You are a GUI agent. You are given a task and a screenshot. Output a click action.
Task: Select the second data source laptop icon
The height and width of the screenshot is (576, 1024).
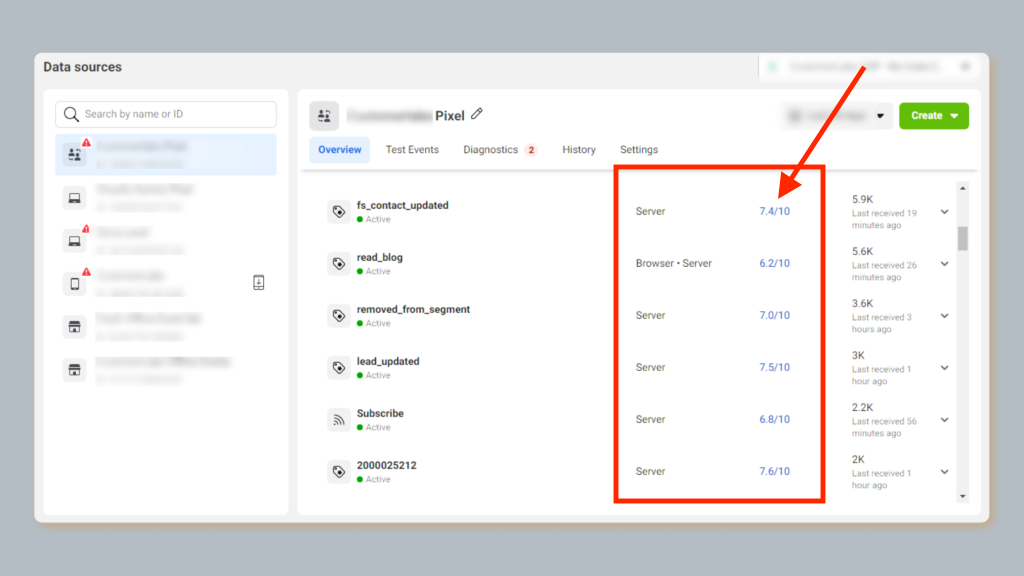74,198
